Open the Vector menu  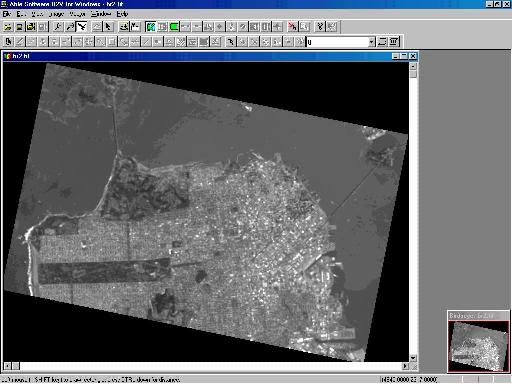77,14
